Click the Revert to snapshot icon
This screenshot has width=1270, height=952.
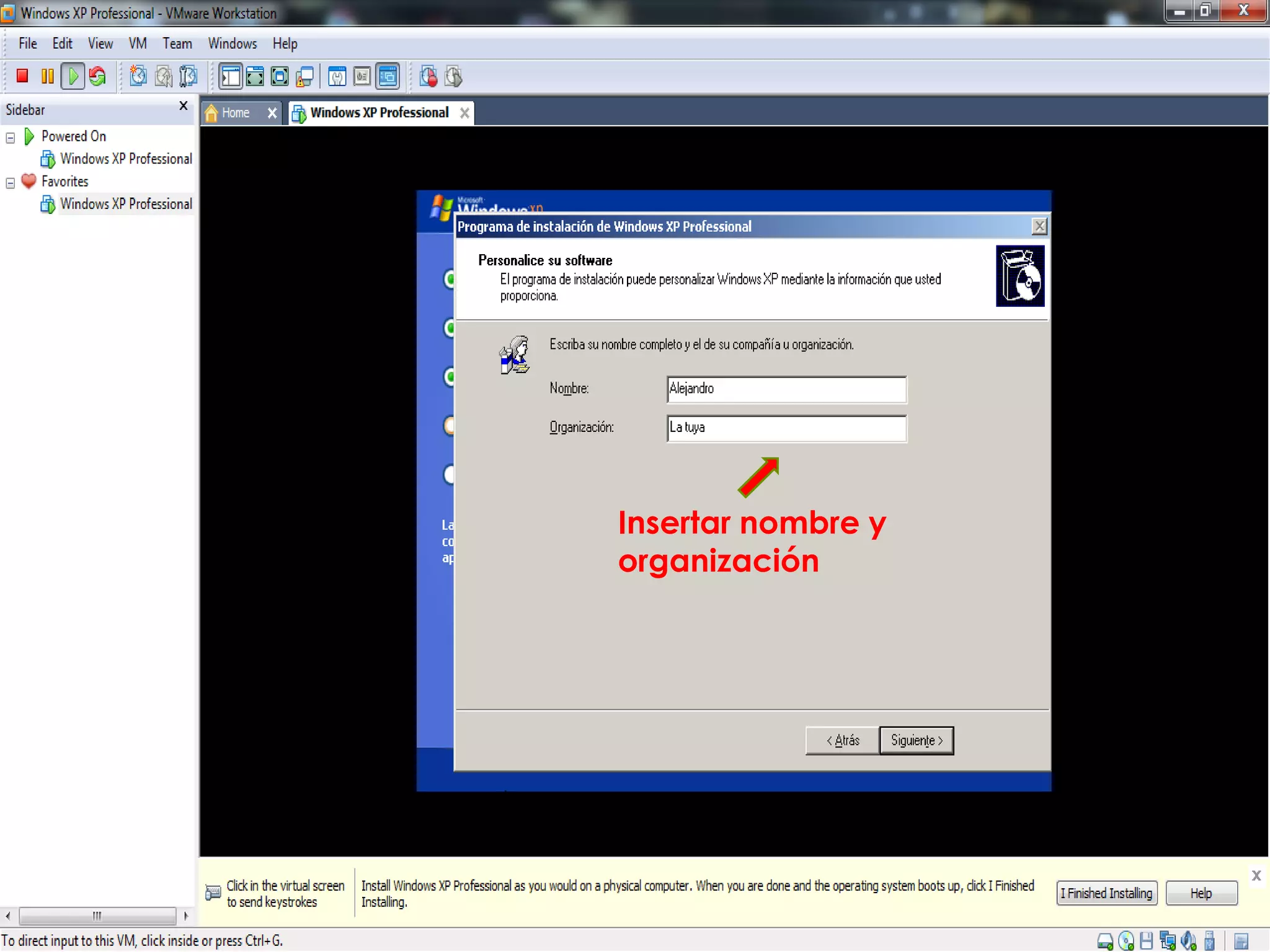[164, 76]
